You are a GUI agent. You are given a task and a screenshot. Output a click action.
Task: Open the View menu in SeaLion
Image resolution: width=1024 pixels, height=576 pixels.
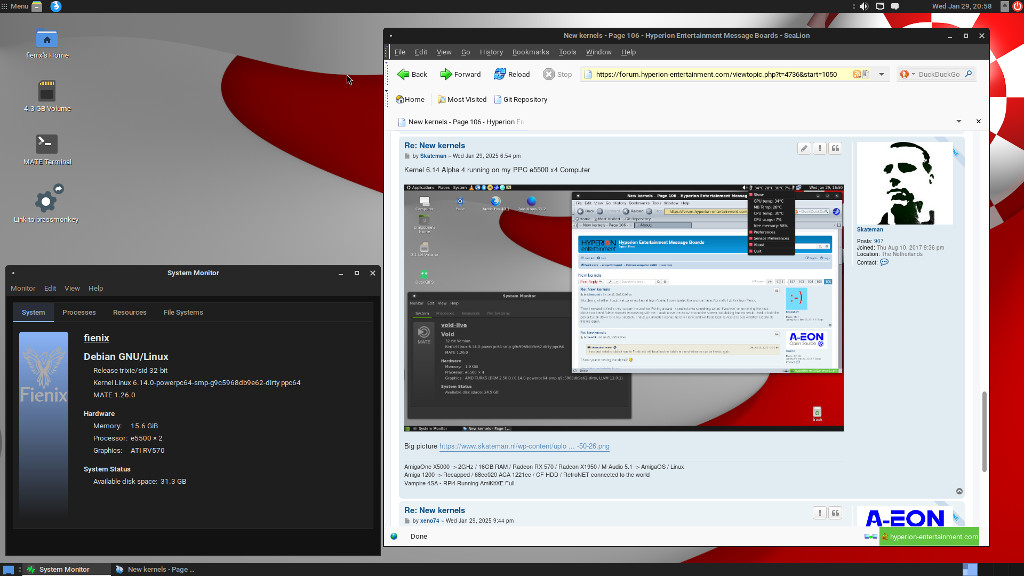(444, 52)
